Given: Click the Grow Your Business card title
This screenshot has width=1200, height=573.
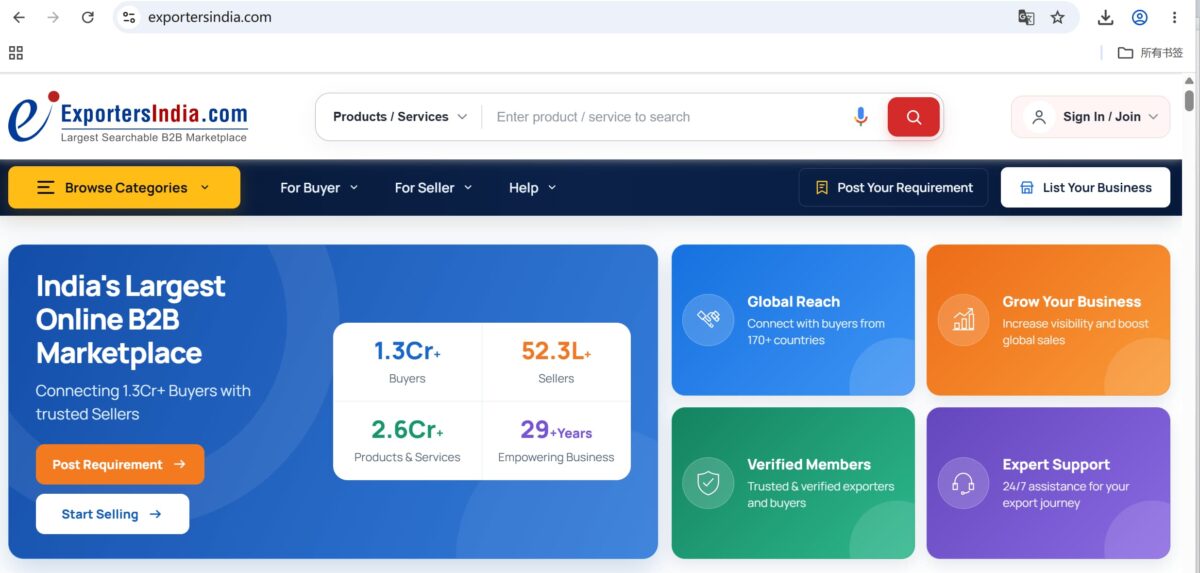Looking at the screenshot, I should click(1071, 301).
